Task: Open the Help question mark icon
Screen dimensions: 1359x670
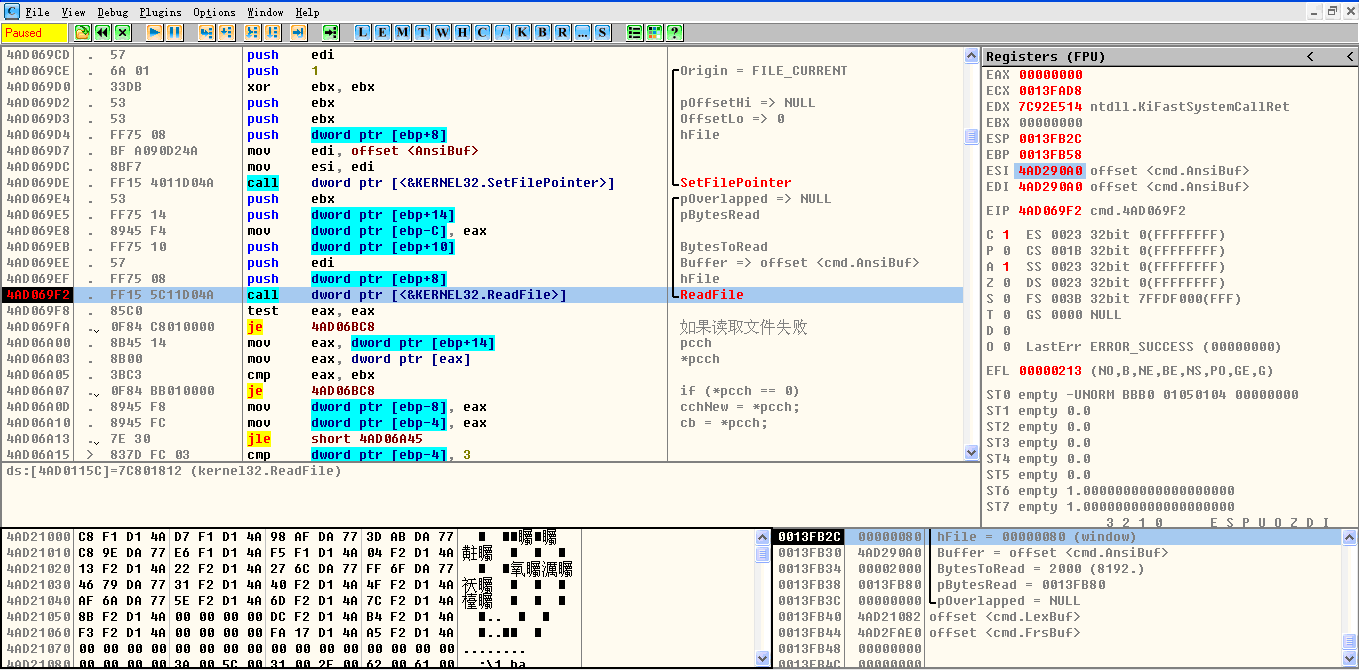Action: 675,32
